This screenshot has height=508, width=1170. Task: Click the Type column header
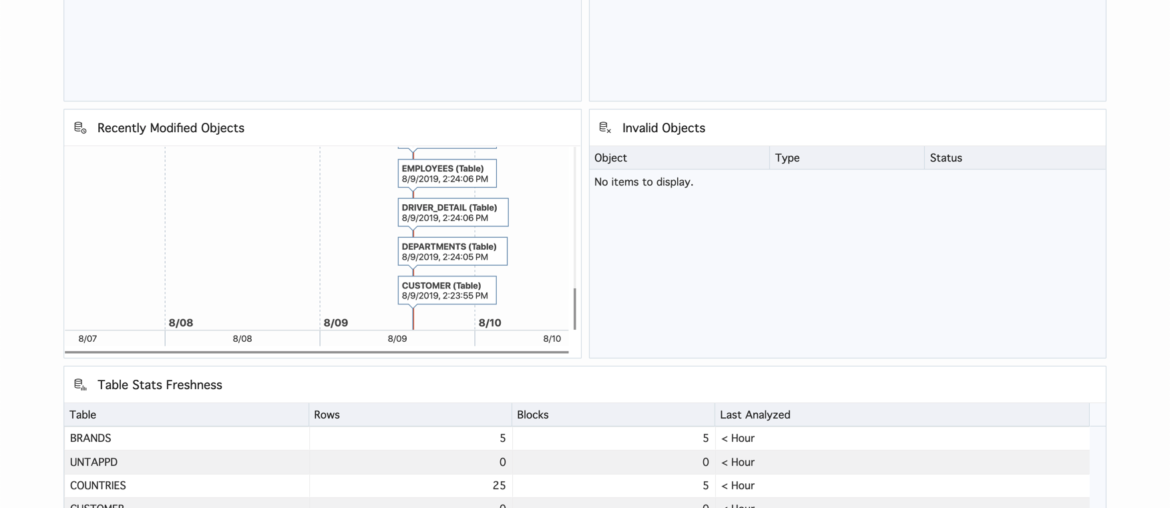[846, 158]
